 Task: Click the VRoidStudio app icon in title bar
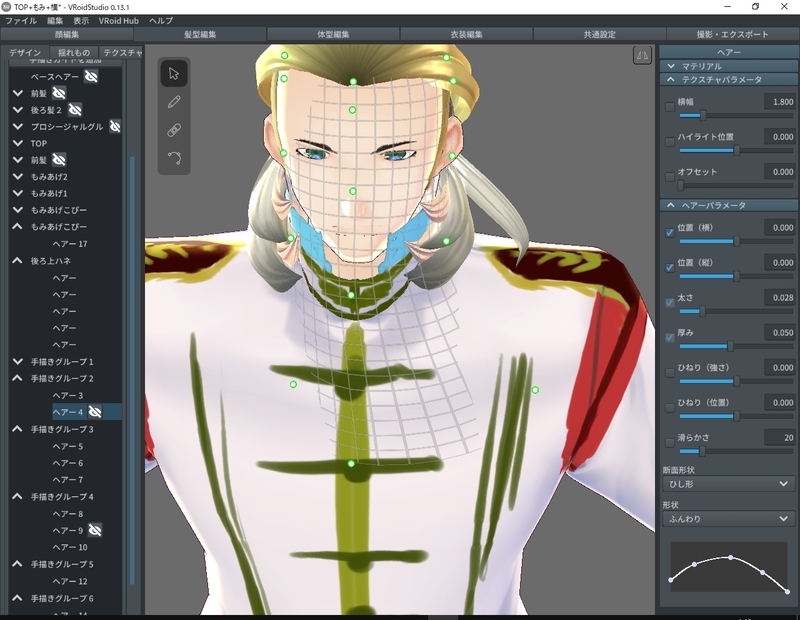tap(6, 7)
